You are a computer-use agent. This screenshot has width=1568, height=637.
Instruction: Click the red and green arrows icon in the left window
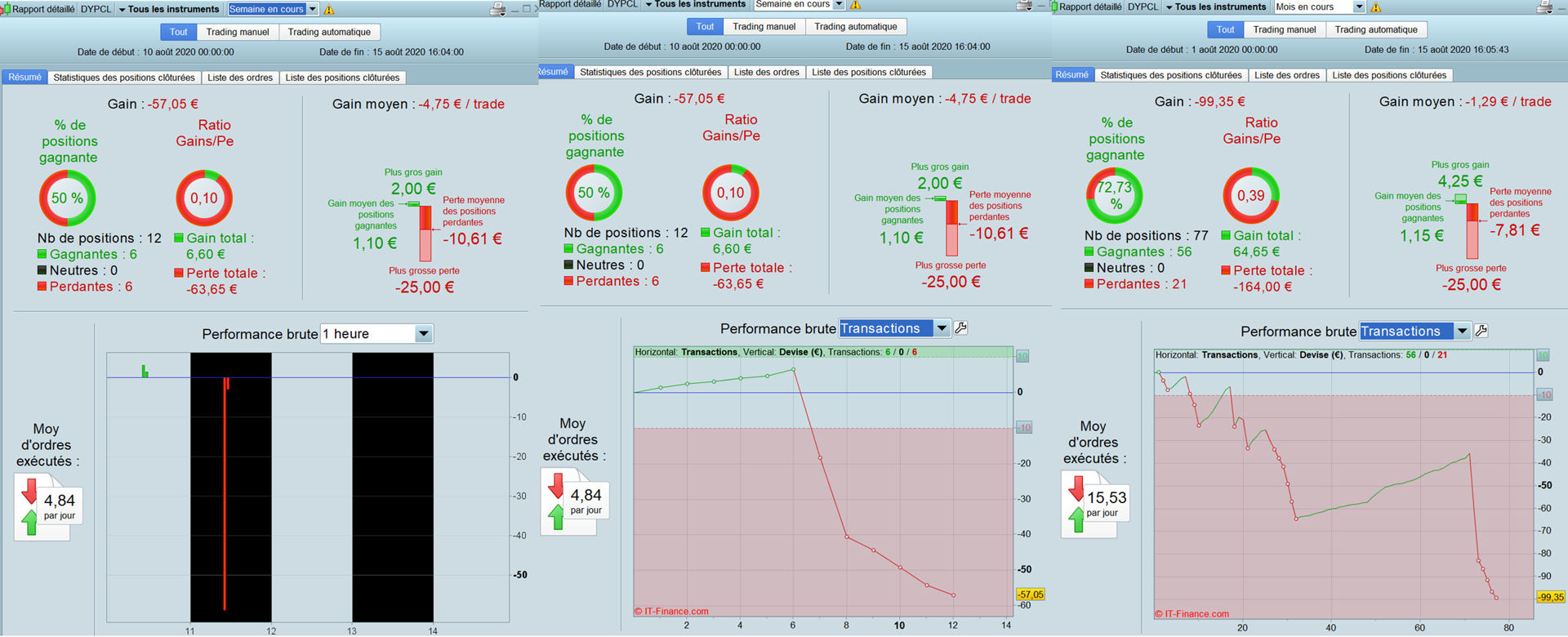pos(30,506)
